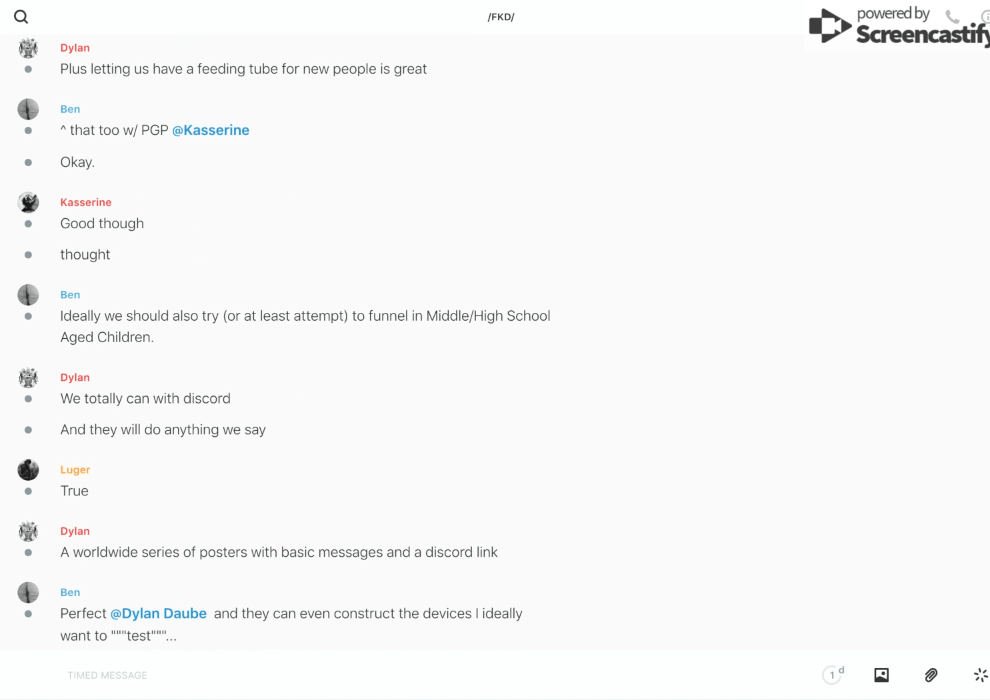
Task: Start a call with the phone icon
Action: (952, 17)
